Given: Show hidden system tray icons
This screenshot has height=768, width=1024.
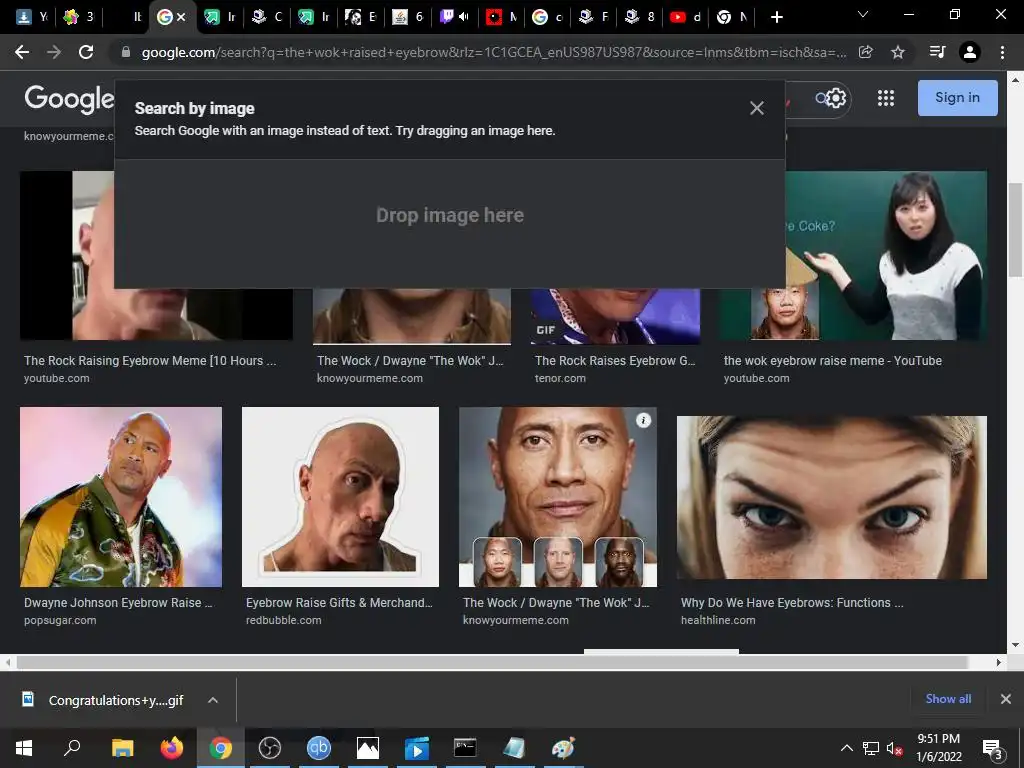Looking at the screenshot, I should click(x=846, y=748).
